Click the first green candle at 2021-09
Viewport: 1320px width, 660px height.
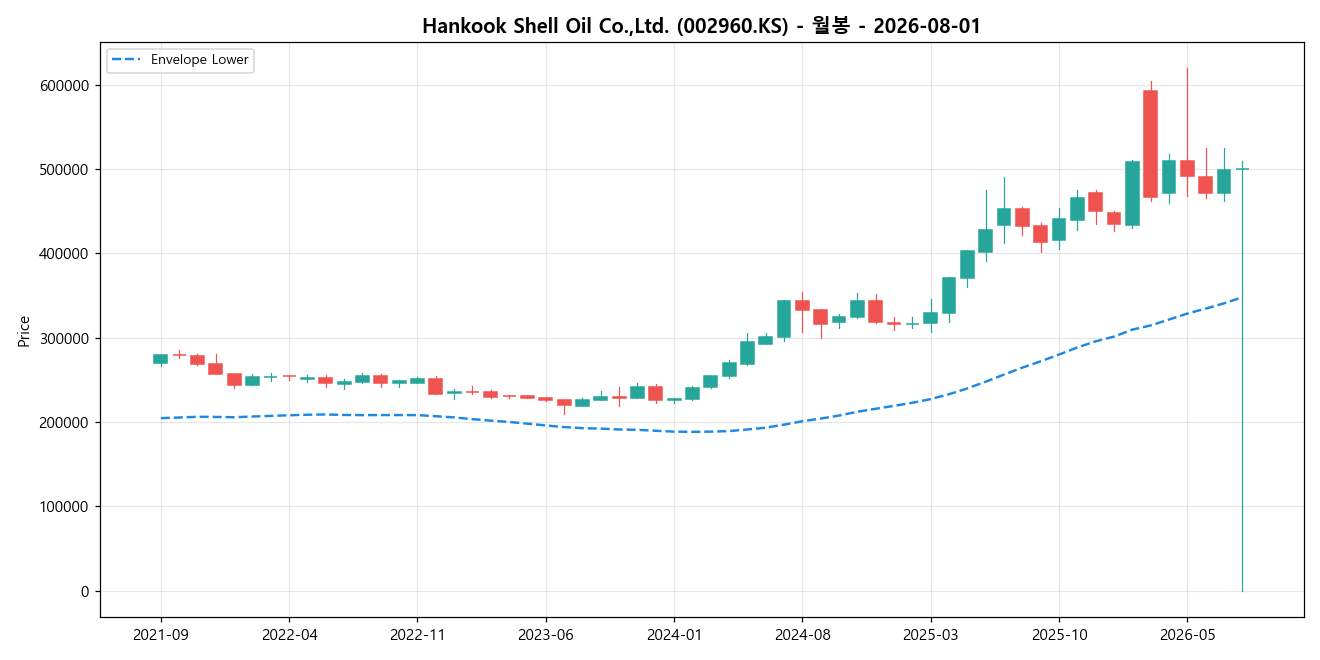tap(161, 358)
